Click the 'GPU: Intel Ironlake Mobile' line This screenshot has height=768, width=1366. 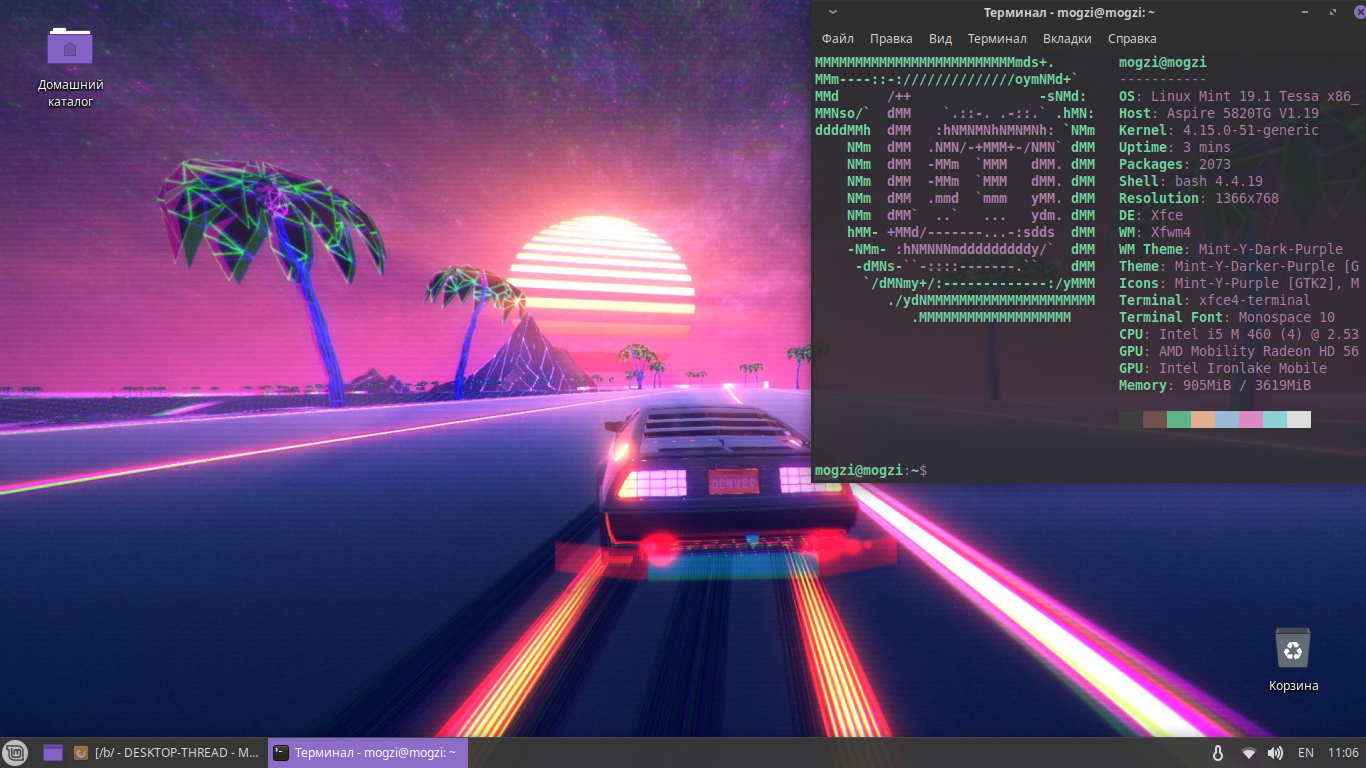tap(1223, 369)
